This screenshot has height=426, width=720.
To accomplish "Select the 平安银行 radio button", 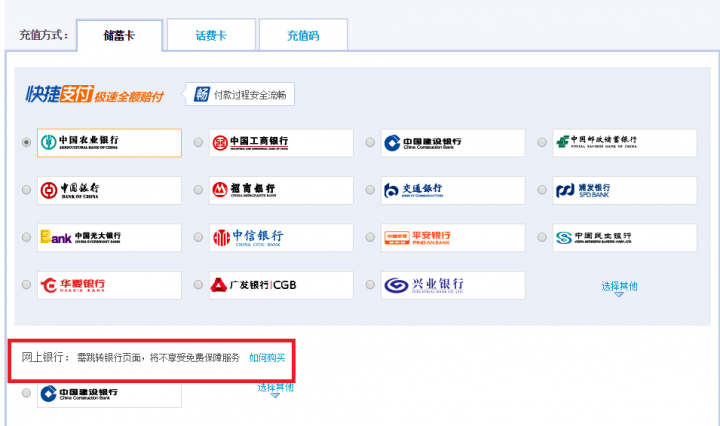I will click(x=370, y=237).
